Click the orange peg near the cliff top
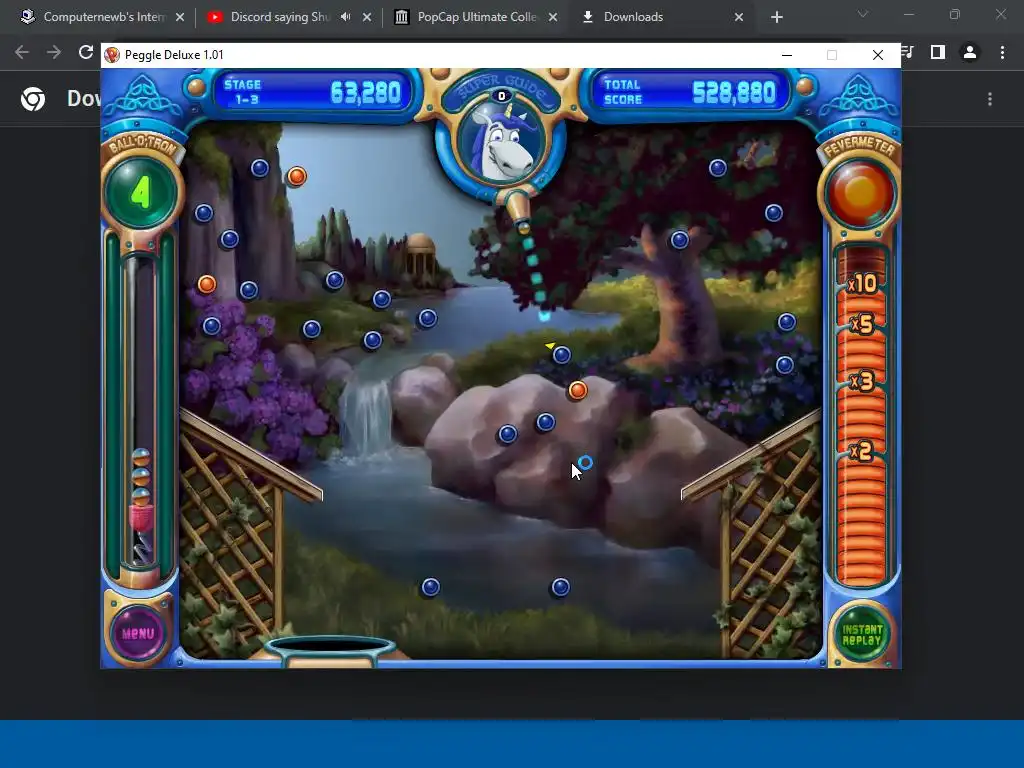The image size is (1024, 768). pos(296,176)
